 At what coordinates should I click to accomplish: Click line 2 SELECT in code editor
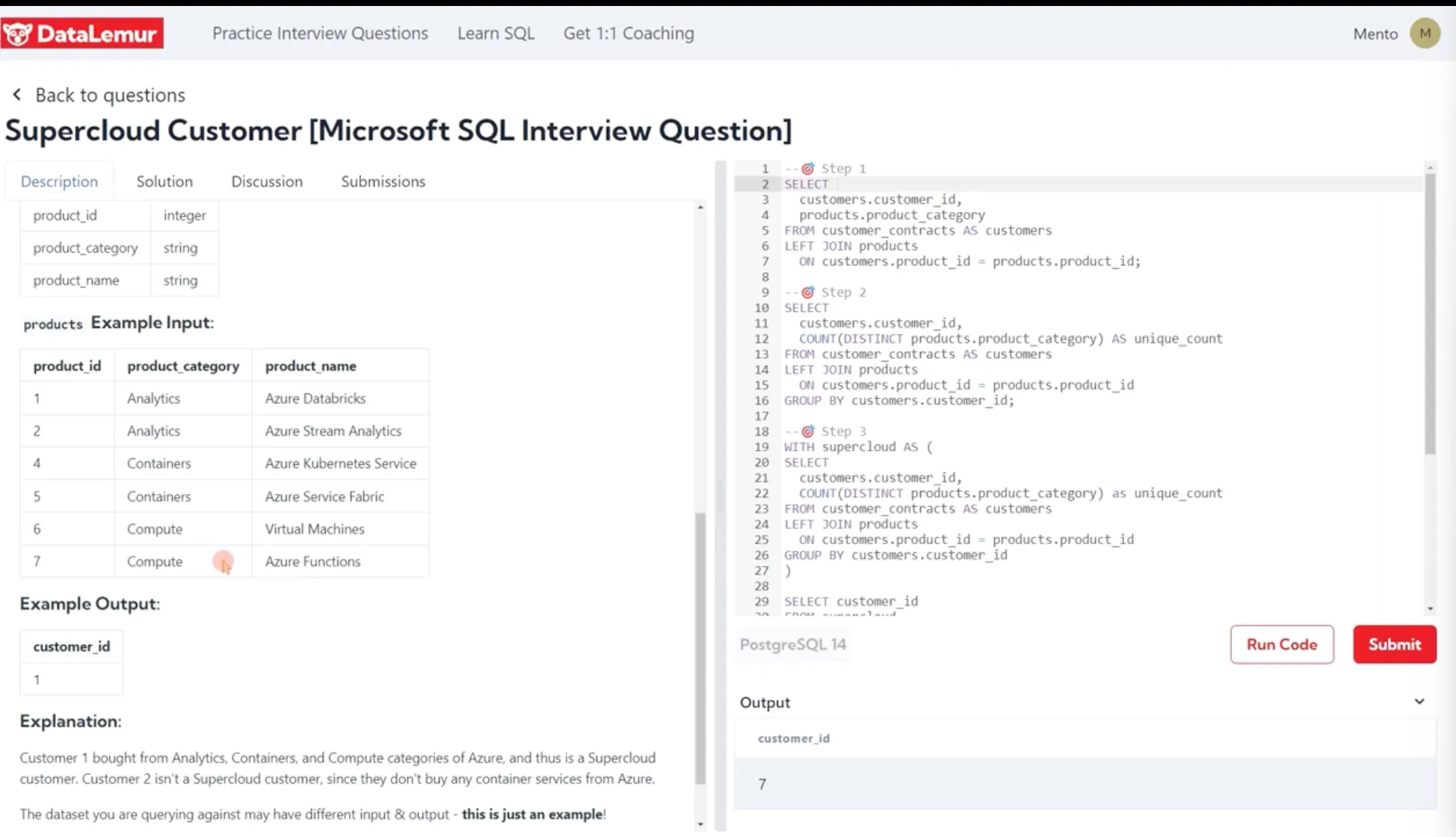click(806, 184)
